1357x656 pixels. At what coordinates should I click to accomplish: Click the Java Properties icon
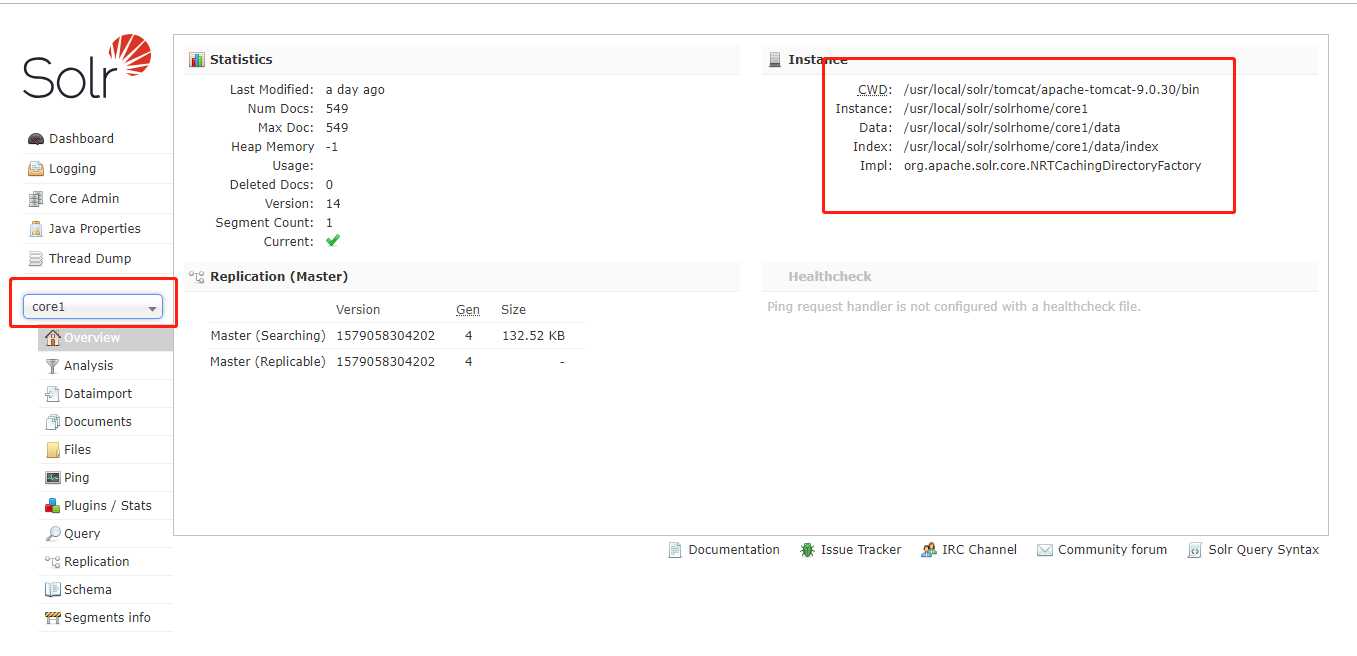pos(36,229)
